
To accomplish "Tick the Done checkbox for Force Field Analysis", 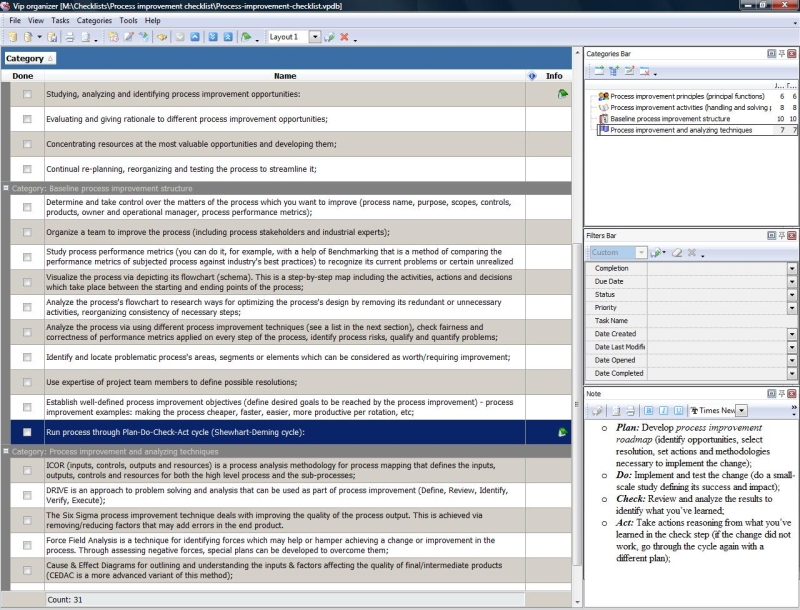I will tap(27, 545).
